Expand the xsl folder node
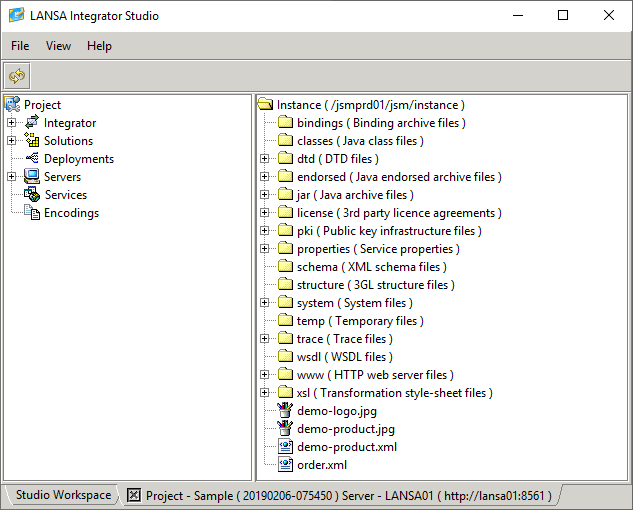 coord(265,393)
